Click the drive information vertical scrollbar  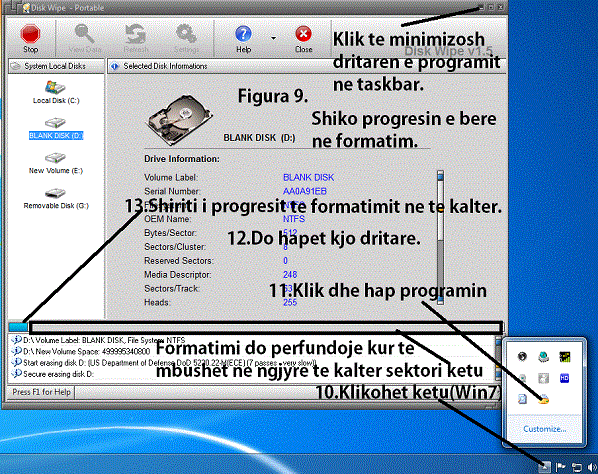pyautogui.click(x=440, y=237)
